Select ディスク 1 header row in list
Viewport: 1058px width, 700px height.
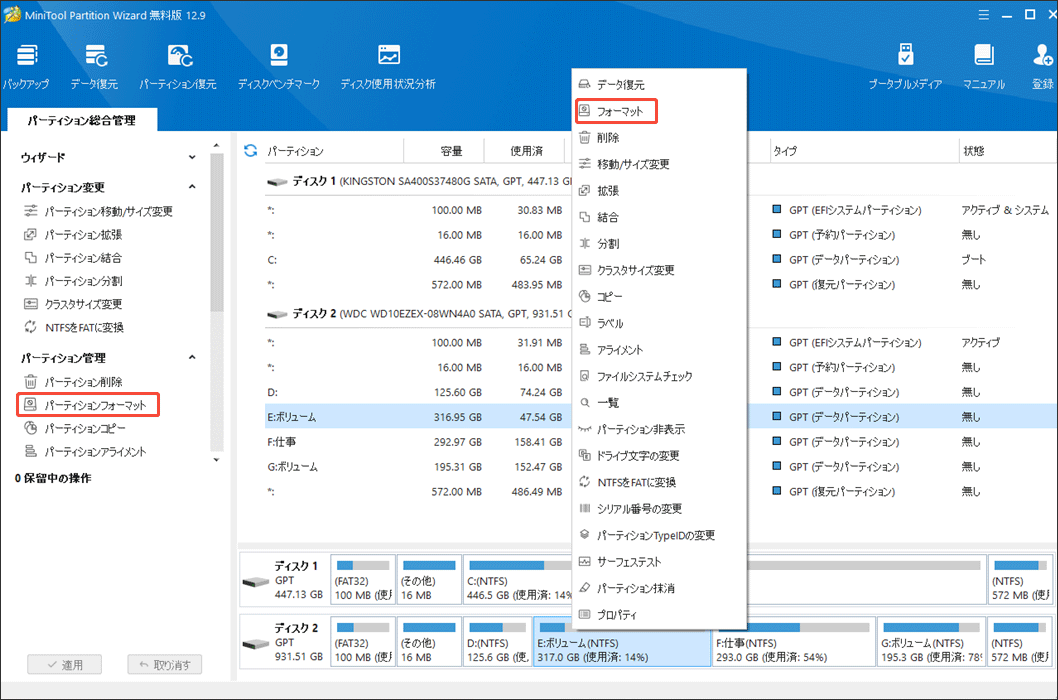(x=417, y=181)
